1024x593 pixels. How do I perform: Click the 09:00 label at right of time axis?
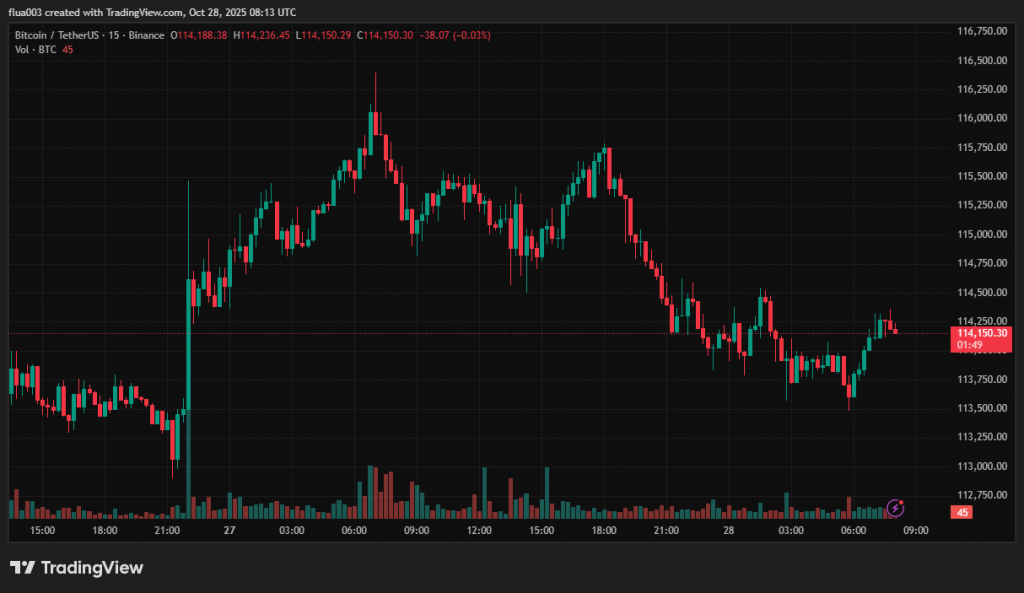(915, 530)
